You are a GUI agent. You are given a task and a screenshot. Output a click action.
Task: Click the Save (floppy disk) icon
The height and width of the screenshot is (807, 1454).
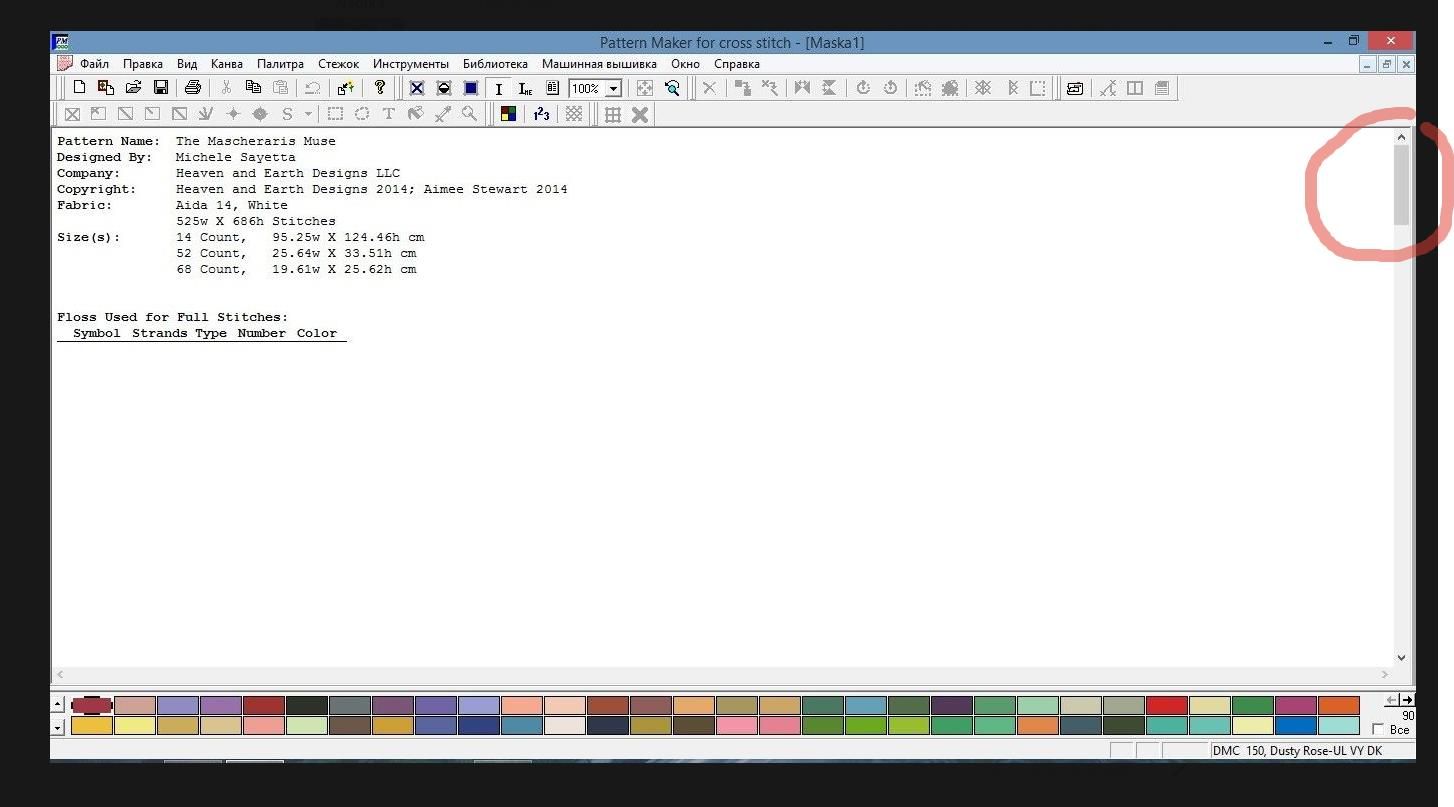(x=160, y=88)
